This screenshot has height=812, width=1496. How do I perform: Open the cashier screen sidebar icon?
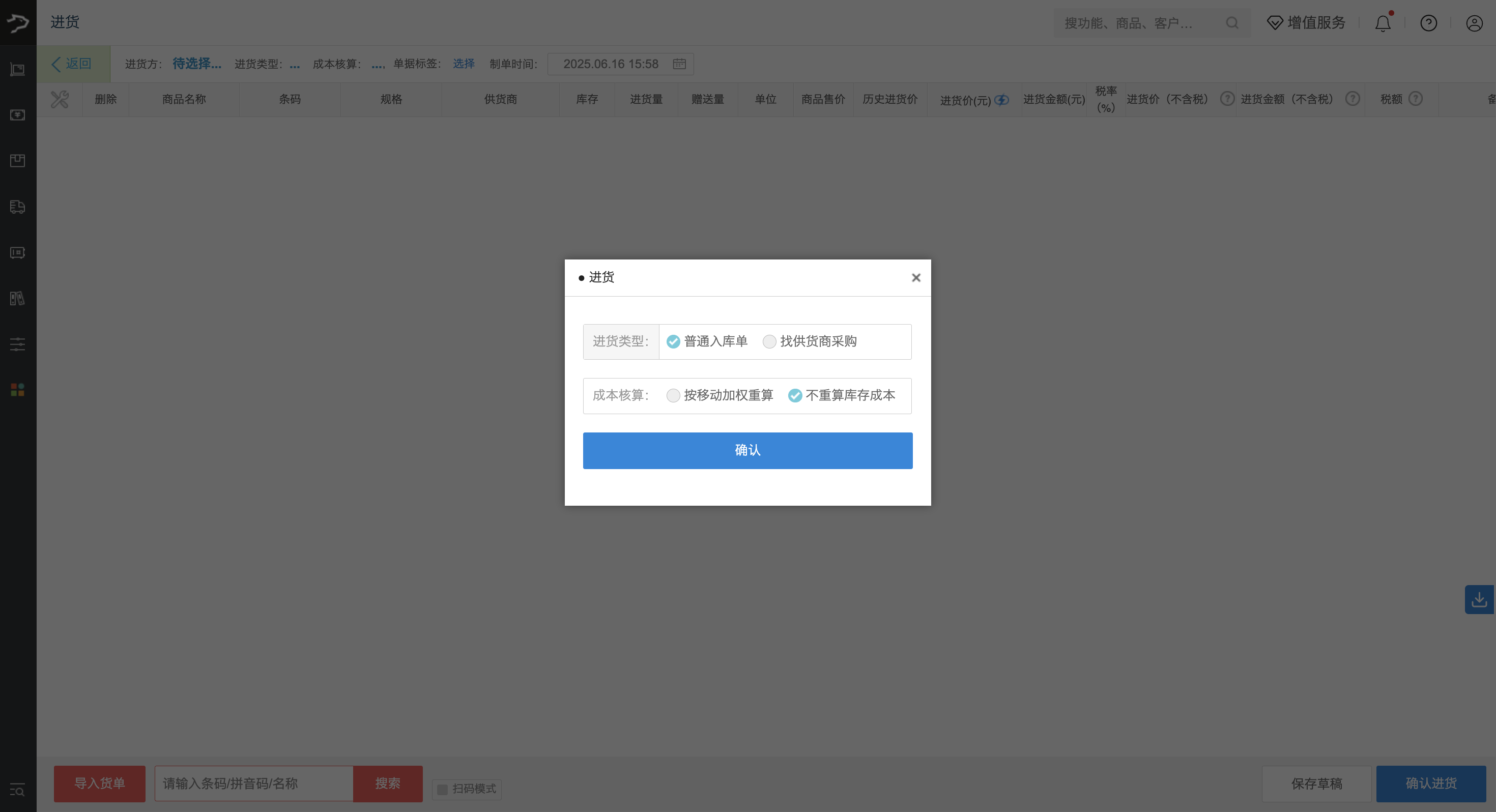tap(17, 70)
